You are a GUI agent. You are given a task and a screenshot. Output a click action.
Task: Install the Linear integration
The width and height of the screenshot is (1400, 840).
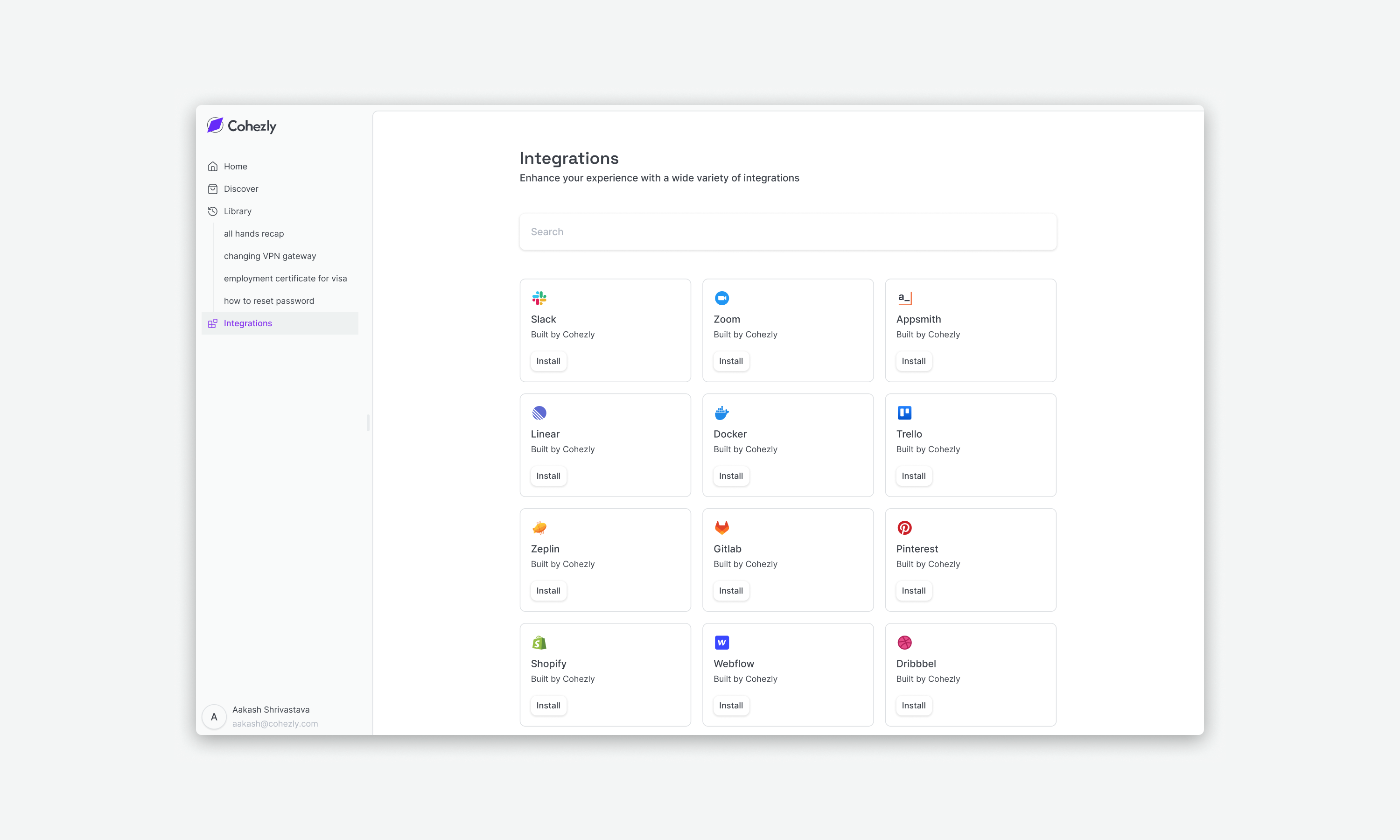[x=548, y=476]
